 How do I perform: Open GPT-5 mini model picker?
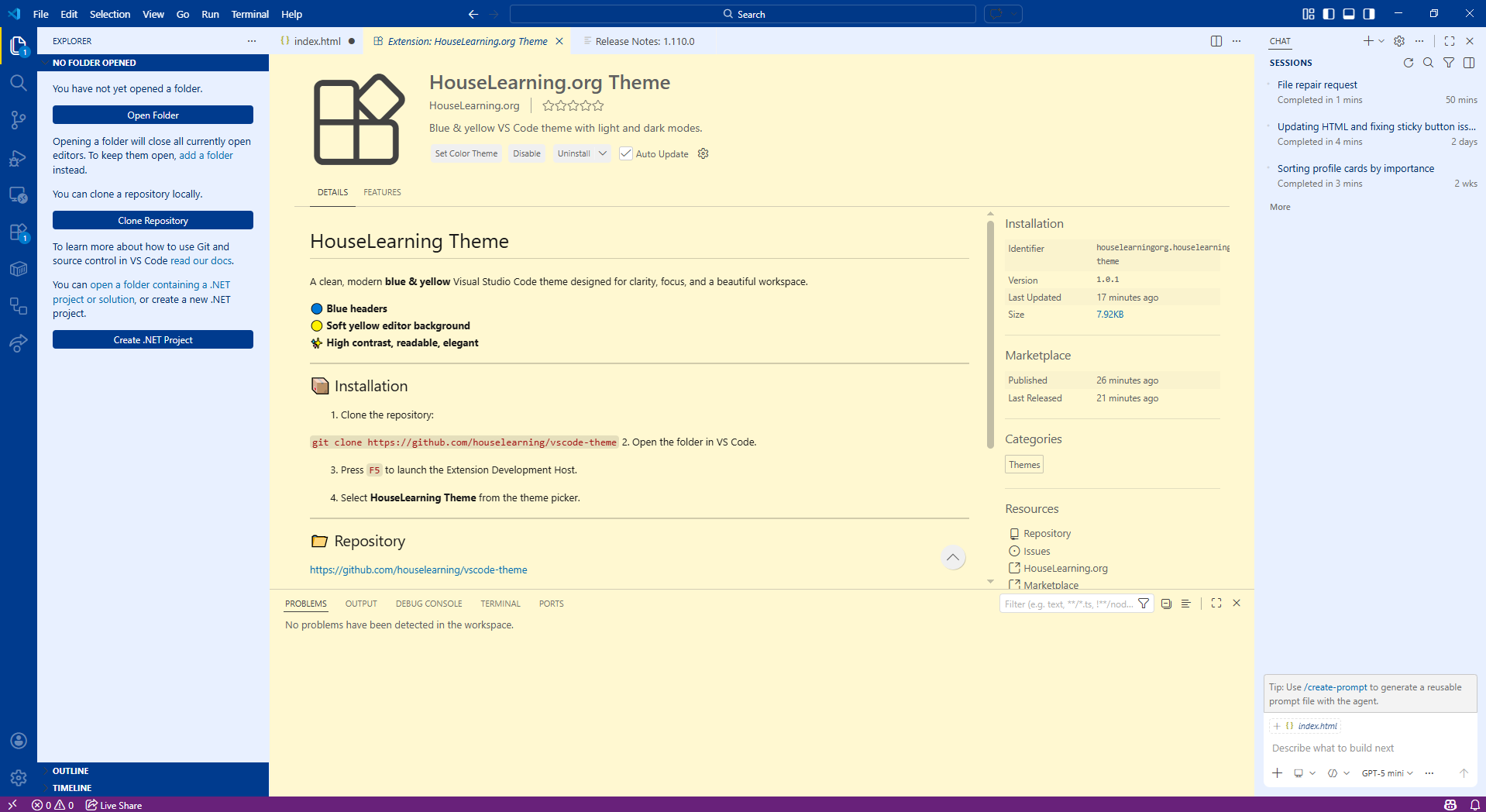[1388, 773]
